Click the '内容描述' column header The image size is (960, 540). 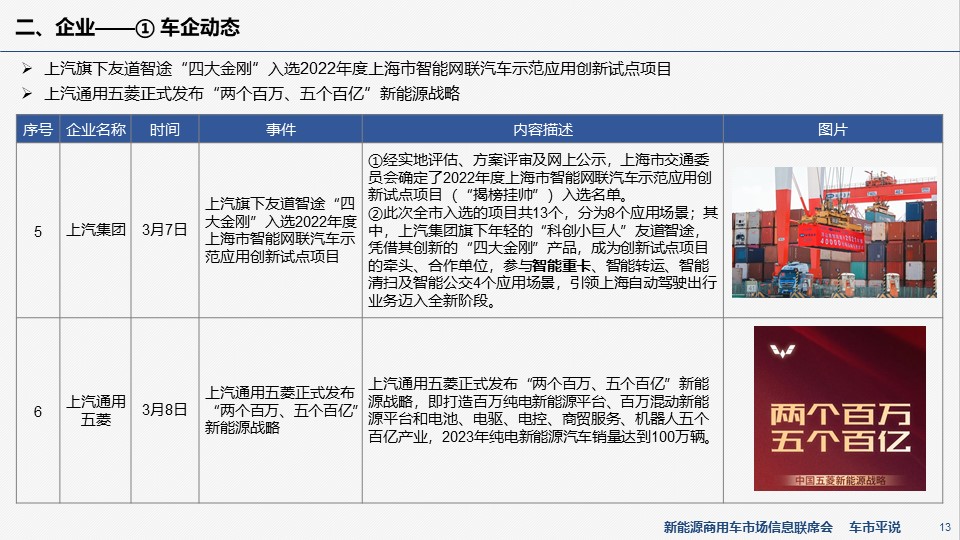(542, 129)
